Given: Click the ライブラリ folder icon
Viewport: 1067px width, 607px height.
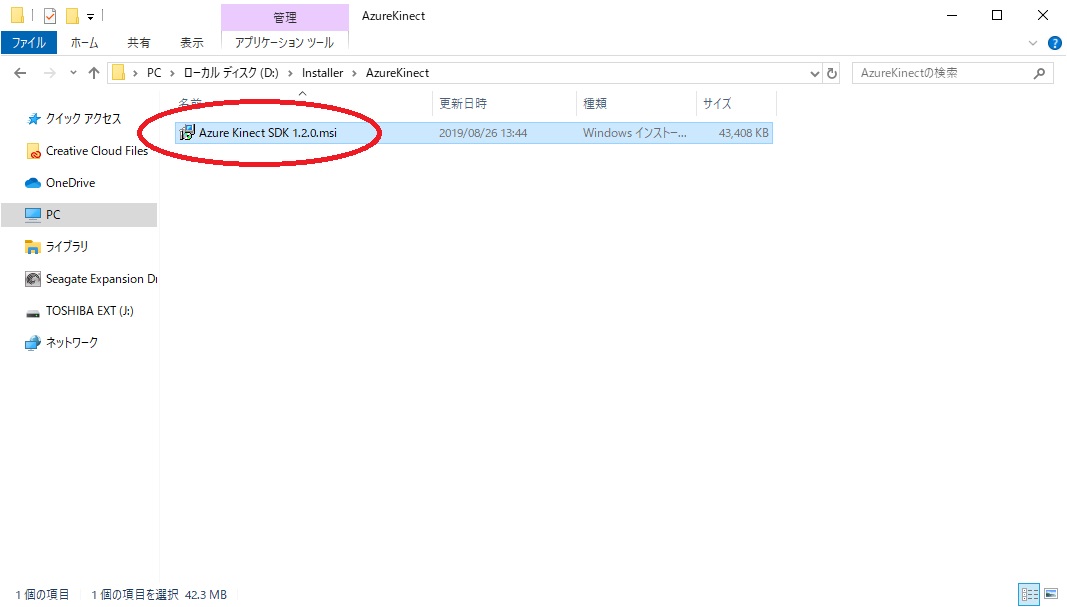Looking at the screenshot, I should click(x=33, y=247).
